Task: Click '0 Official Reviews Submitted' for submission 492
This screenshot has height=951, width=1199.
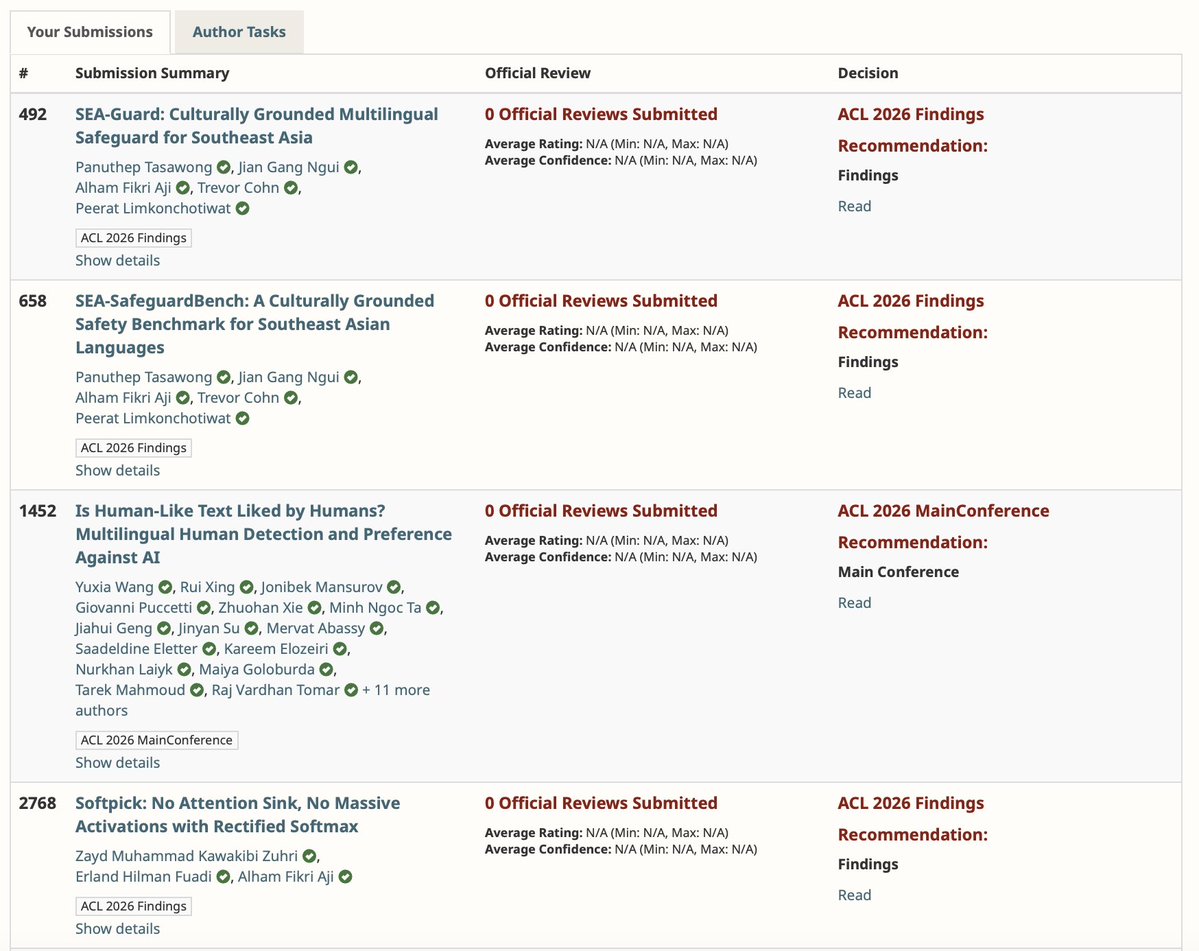Action: click(x=601, y=114)
